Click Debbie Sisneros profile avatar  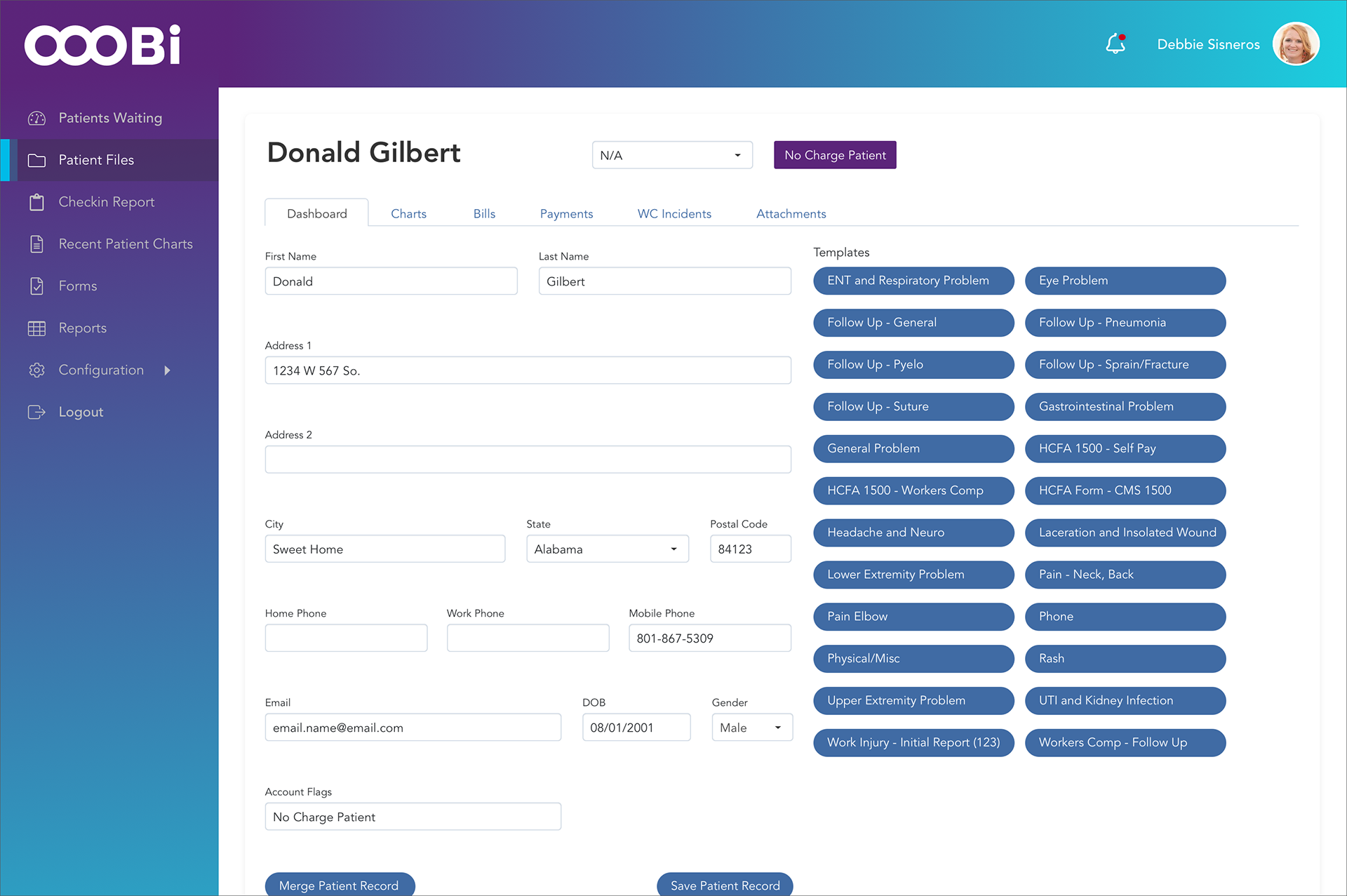click(x=1296, y=44)
